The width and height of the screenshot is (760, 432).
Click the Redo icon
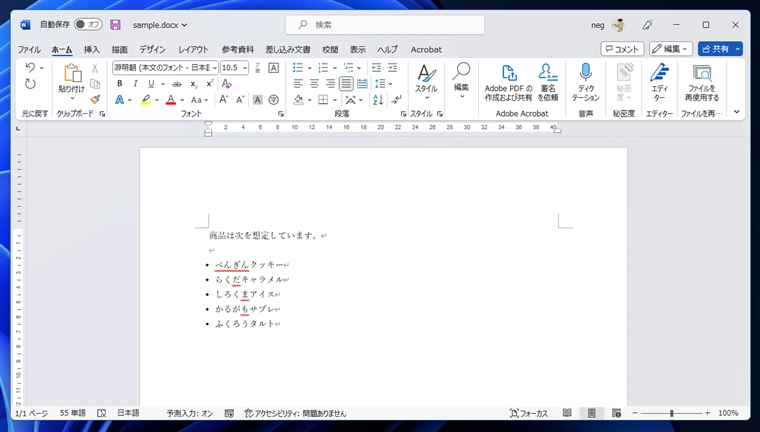30,84
